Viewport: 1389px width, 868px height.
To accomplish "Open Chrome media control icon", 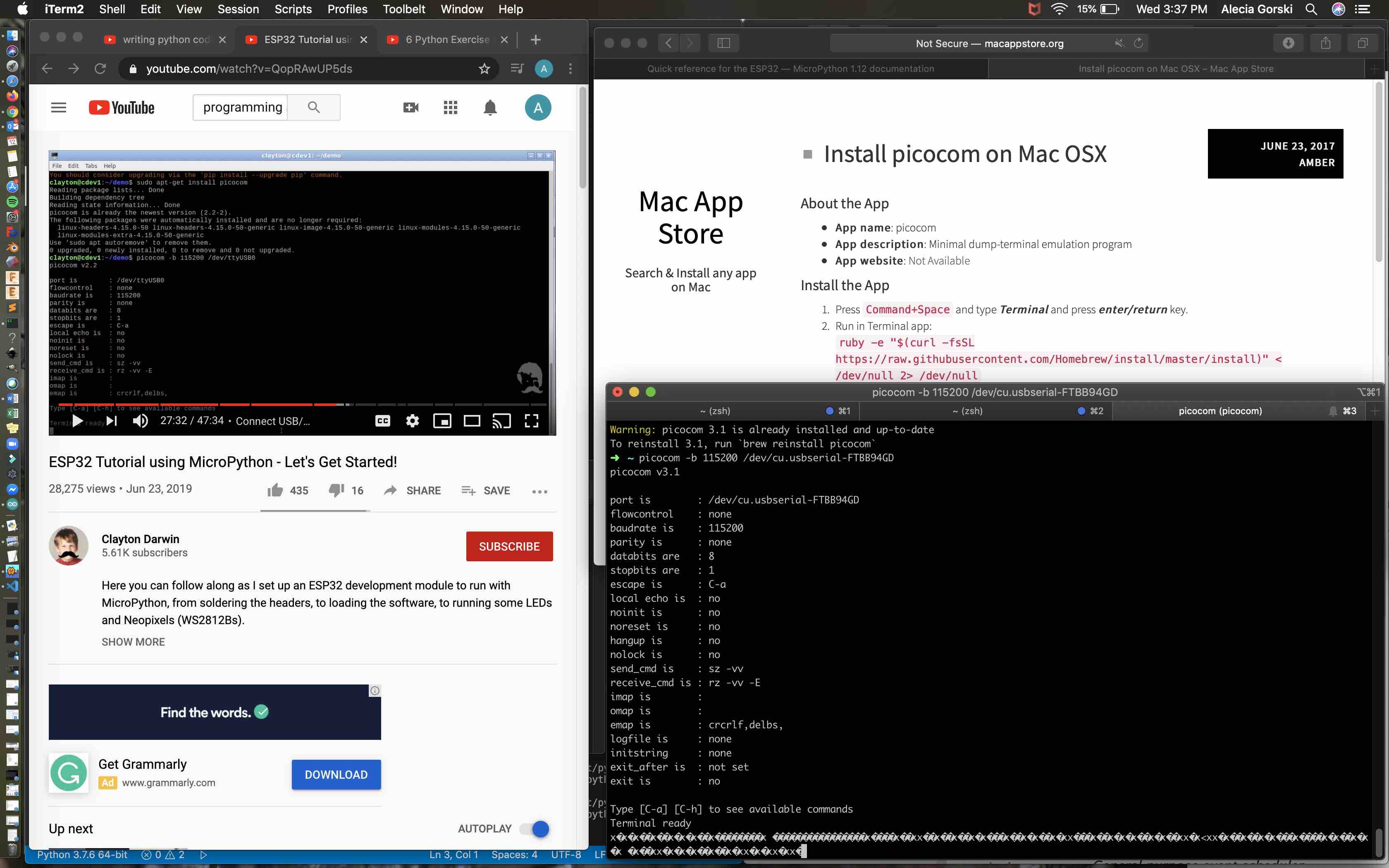I will click(x=517, y=69).
